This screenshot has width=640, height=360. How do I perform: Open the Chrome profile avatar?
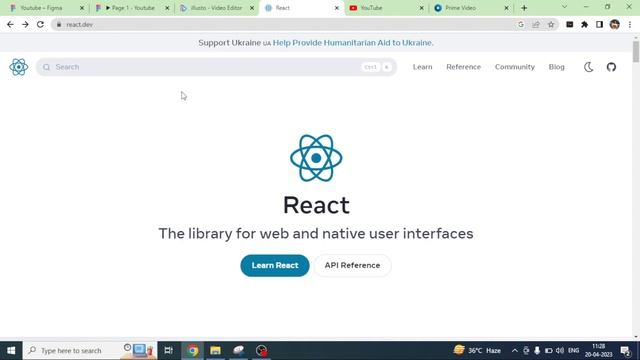pos(615,24)
